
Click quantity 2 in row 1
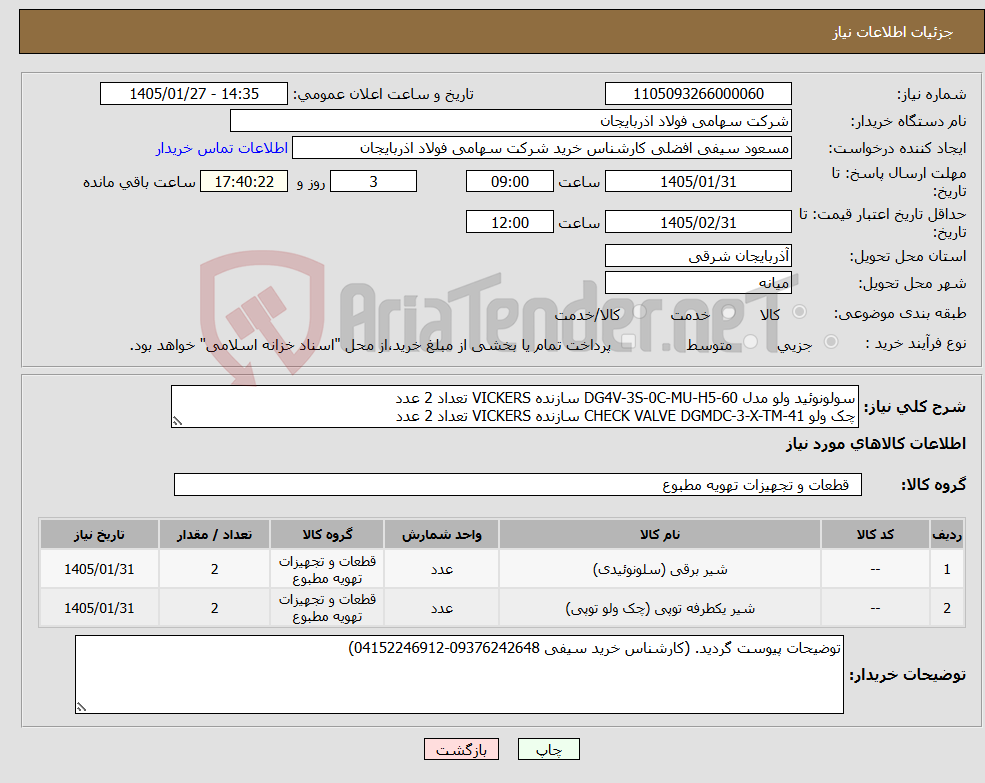pyautogui.click(x=214, y=569)
